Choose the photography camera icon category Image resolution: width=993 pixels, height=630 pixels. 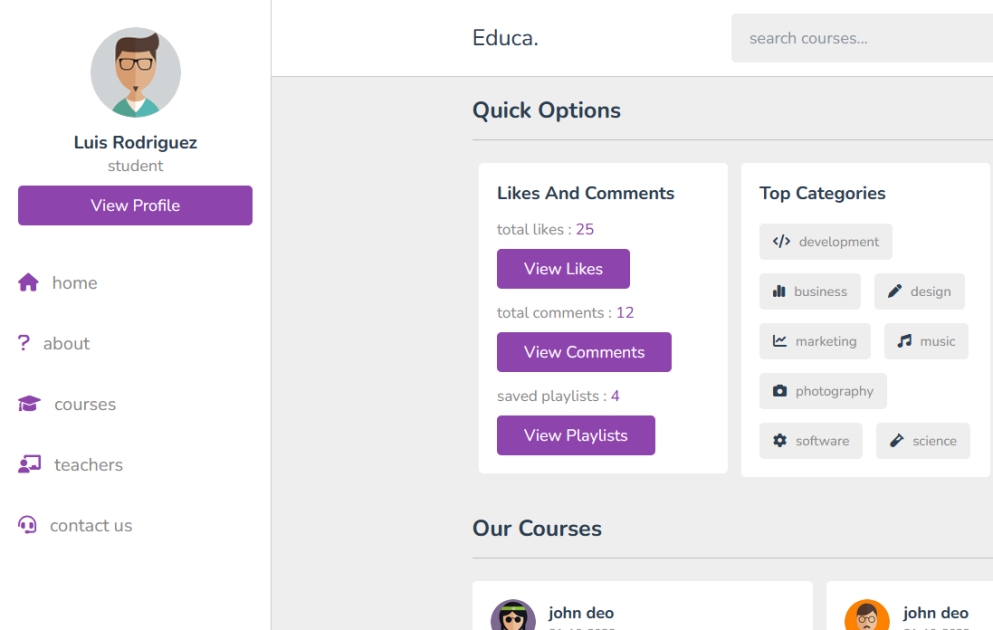(780, 391)
